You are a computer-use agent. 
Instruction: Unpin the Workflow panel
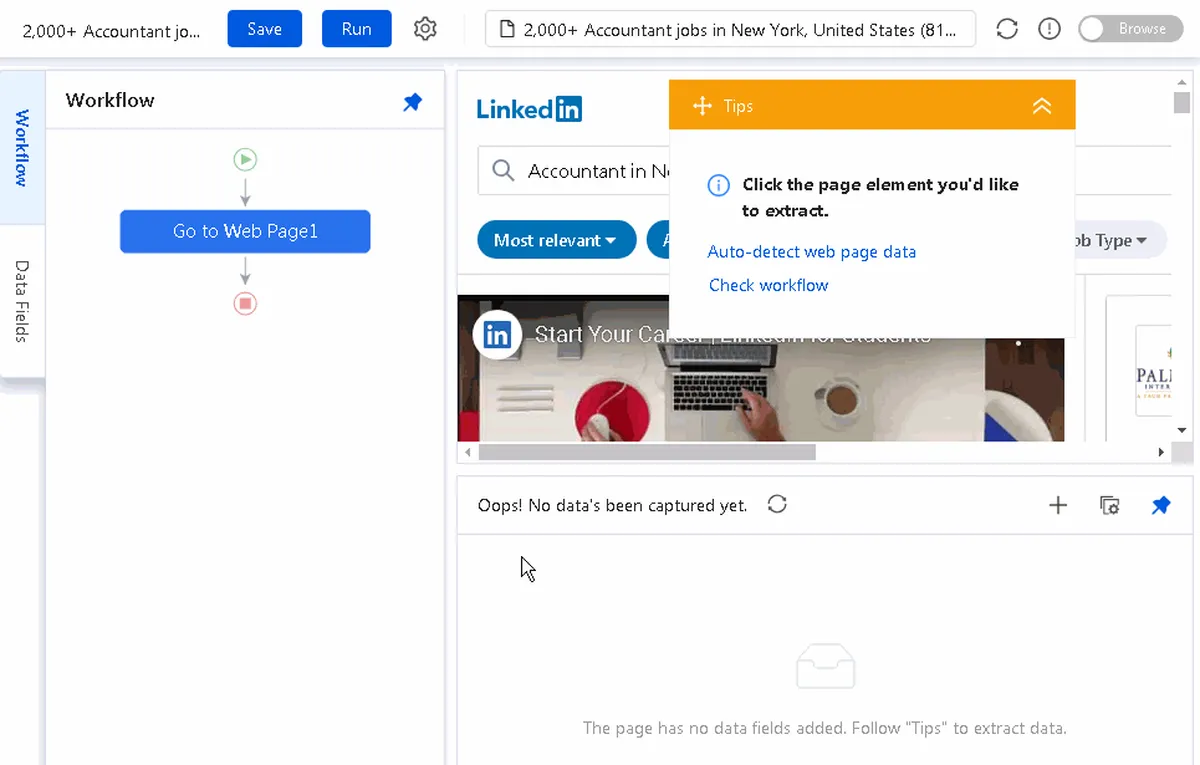tap(412, 101)
